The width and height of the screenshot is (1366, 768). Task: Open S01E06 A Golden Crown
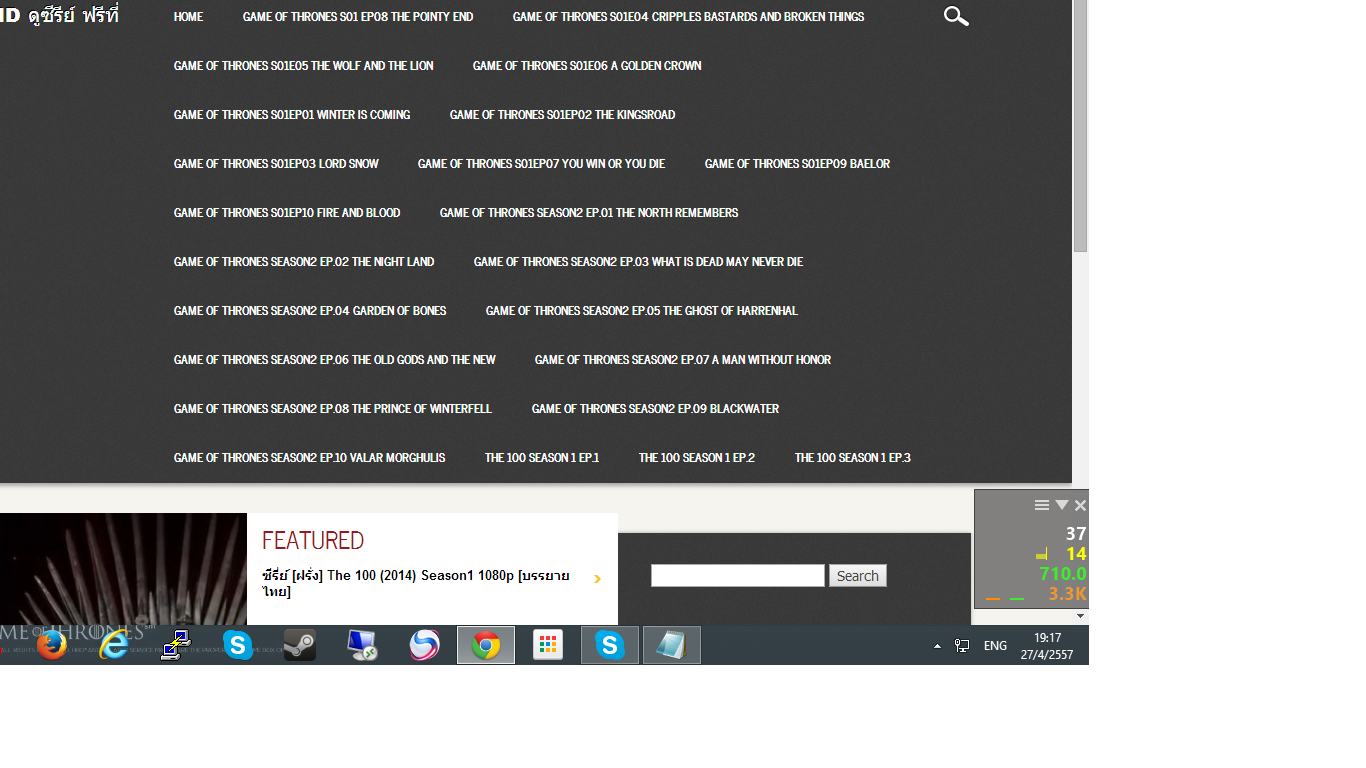tap(587, 66)
